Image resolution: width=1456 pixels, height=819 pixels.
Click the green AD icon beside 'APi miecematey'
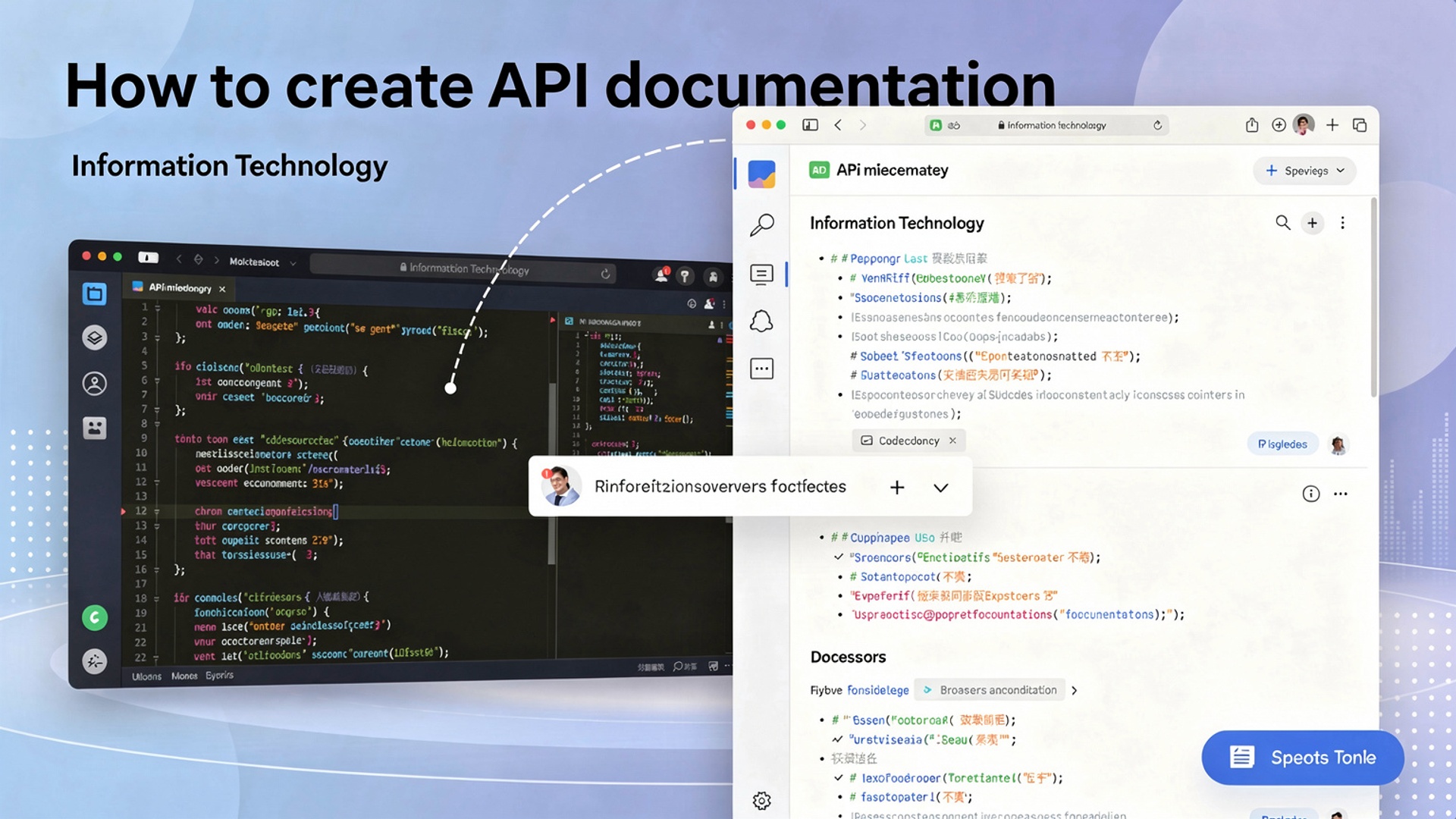pos(819,170)
